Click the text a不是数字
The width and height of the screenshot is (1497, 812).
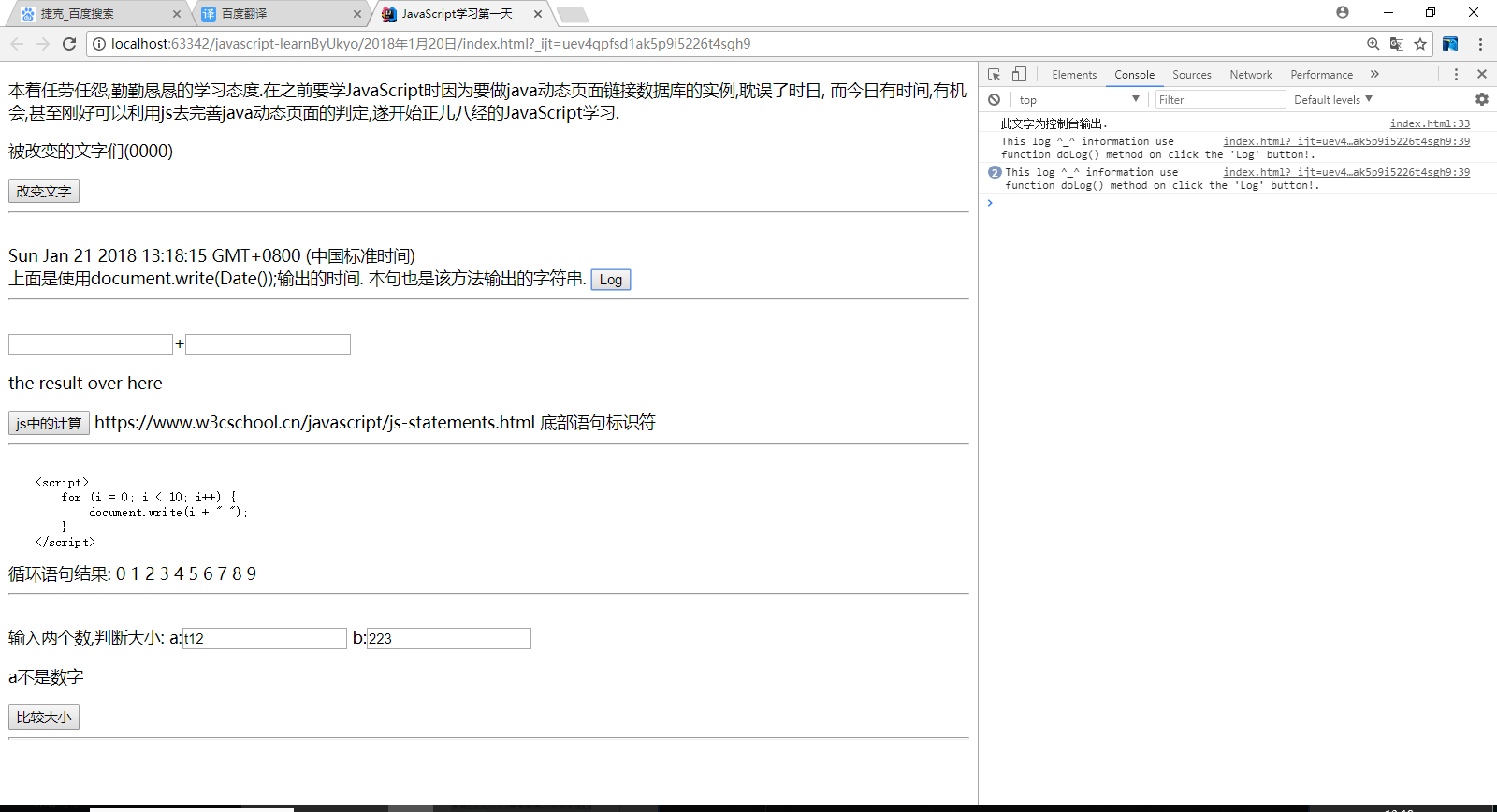tap(46, 677)
